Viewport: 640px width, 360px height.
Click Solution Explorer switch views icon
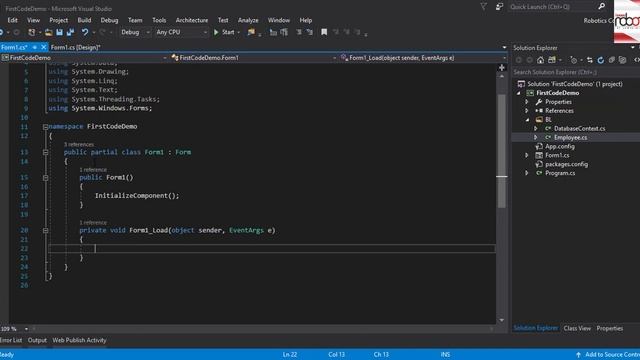click(x=552, y=60)
